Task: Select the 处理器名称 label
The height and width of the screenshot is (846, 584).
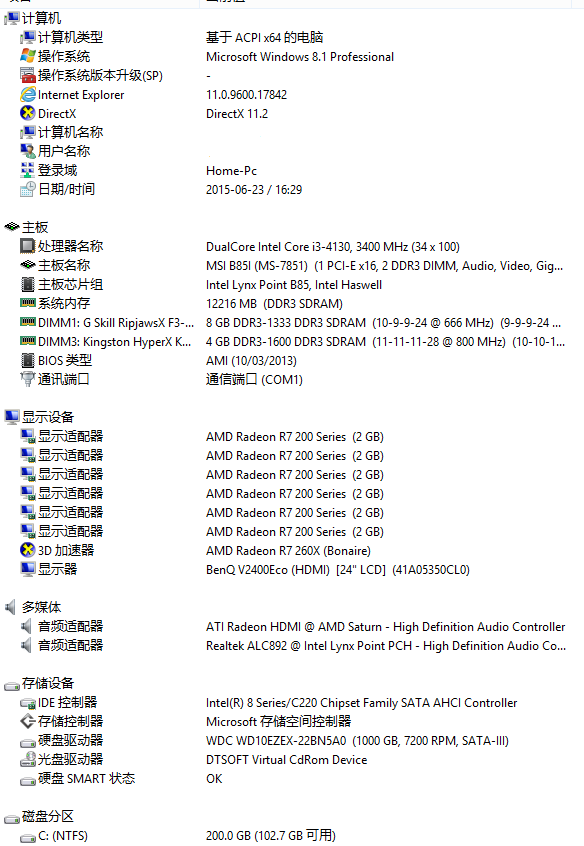Action: click(x=70, y=246)
